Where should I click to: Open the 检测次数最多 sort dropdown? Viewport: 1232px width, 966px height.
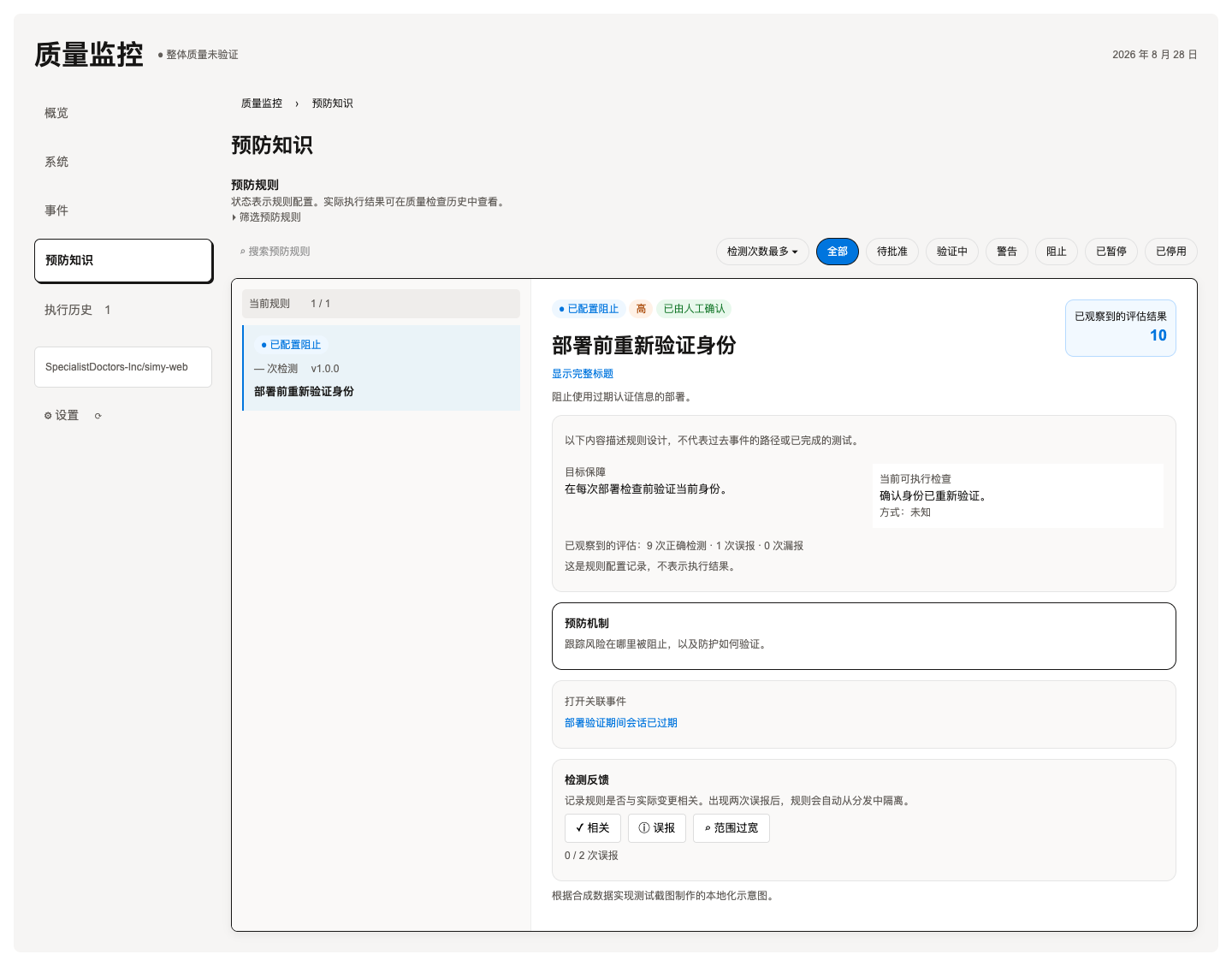(762, 252)
